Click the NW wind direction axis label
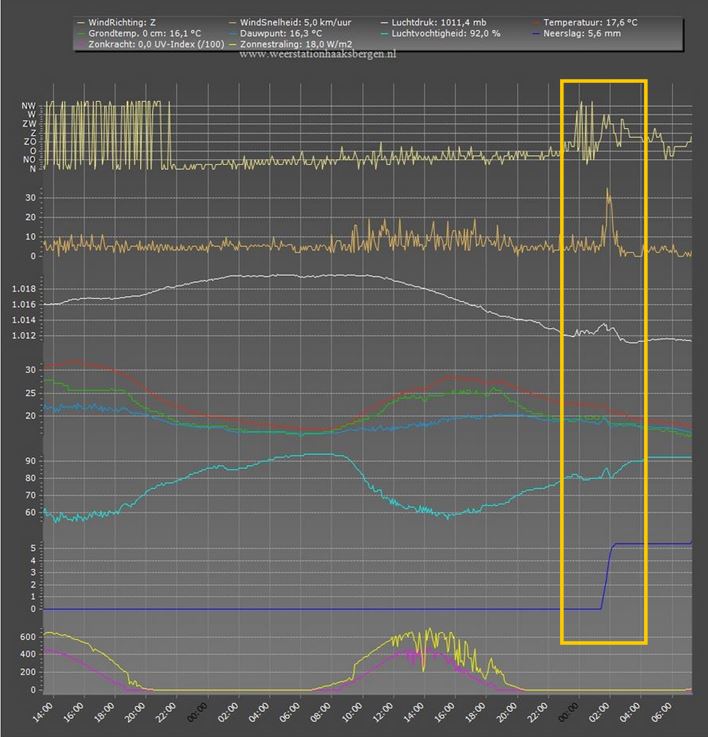Screen dimensions: 708x737 [28, 106]
